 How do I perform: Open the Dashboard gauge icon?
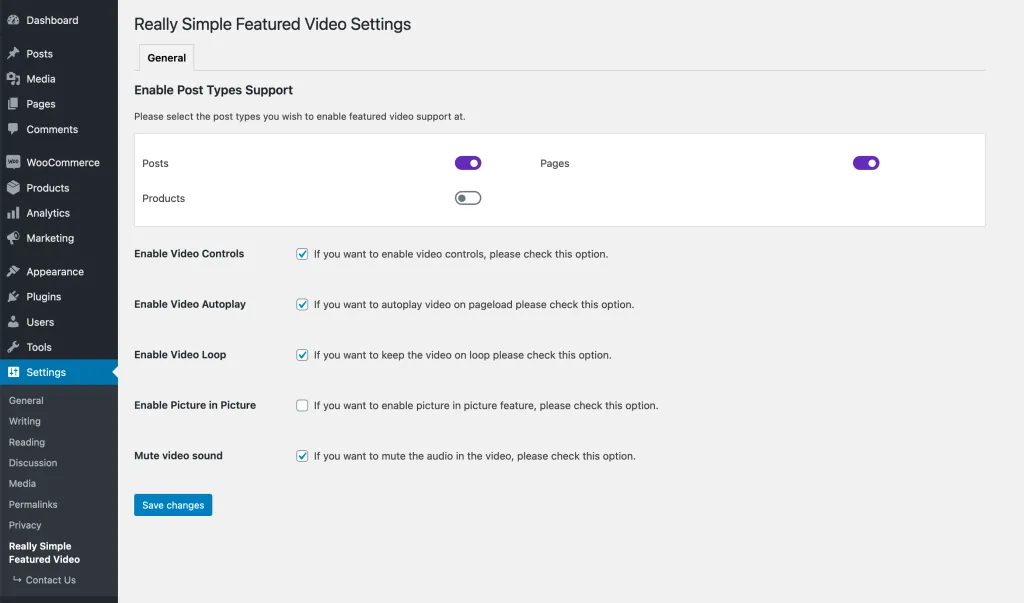pyautogui.click(x=13, y=20)
